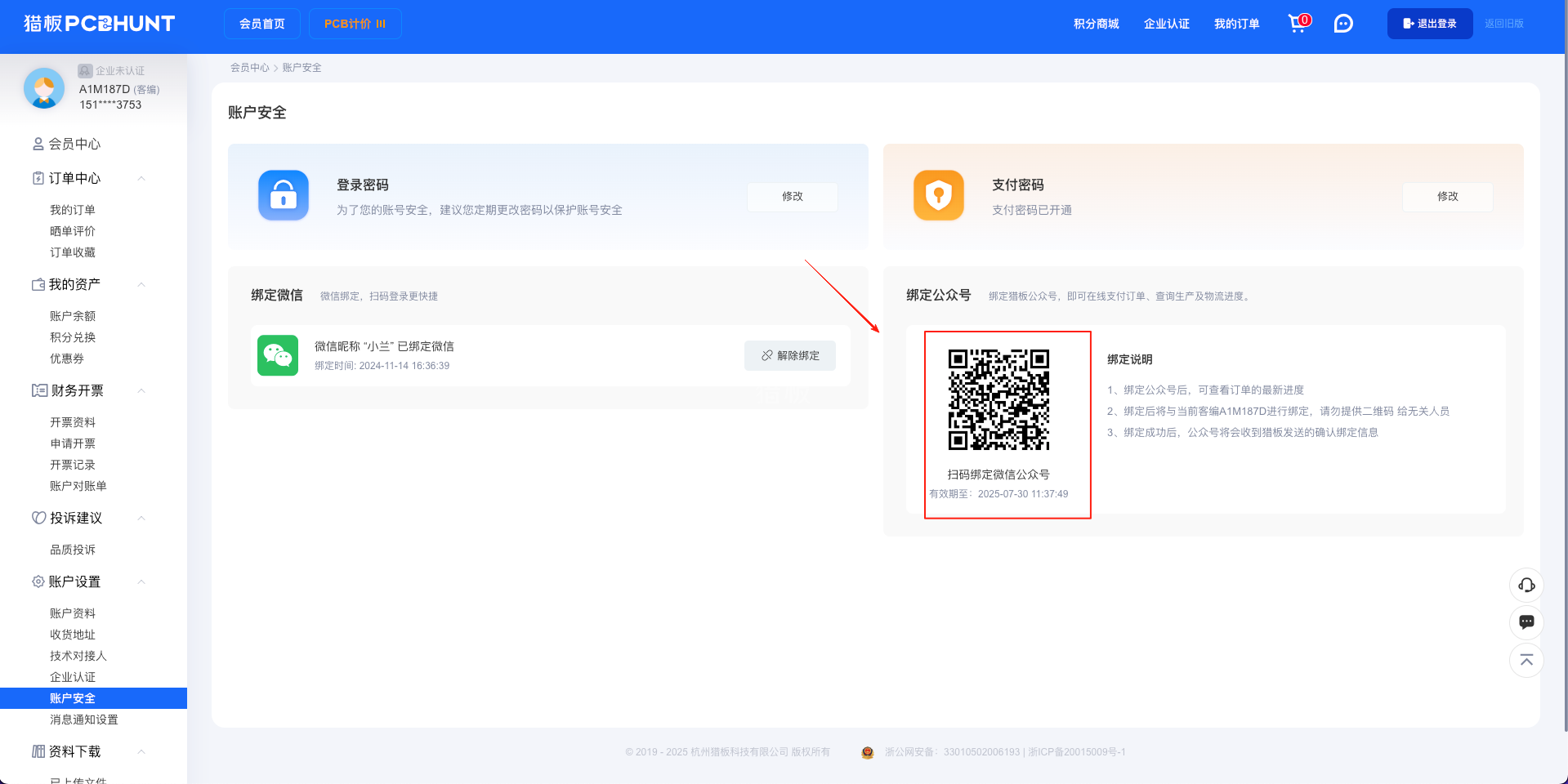Click the blue login password lock icon

[284, 195]
